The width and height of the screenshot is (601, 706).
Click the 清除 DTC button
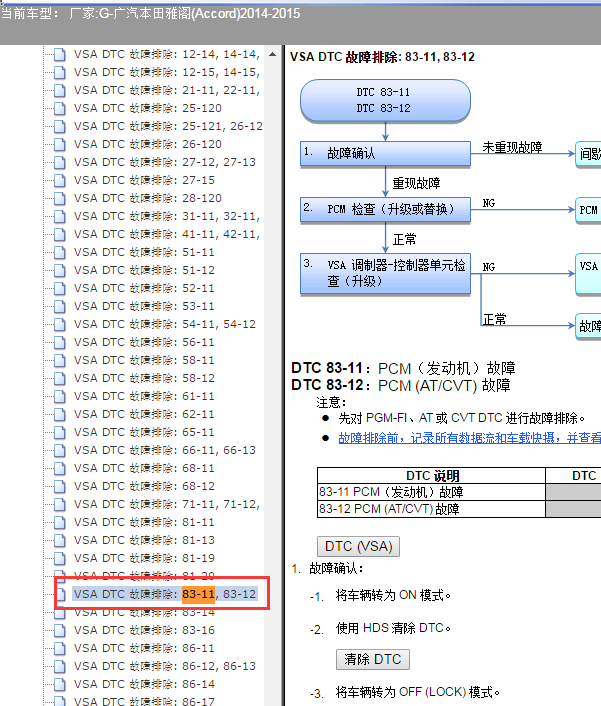373,659
